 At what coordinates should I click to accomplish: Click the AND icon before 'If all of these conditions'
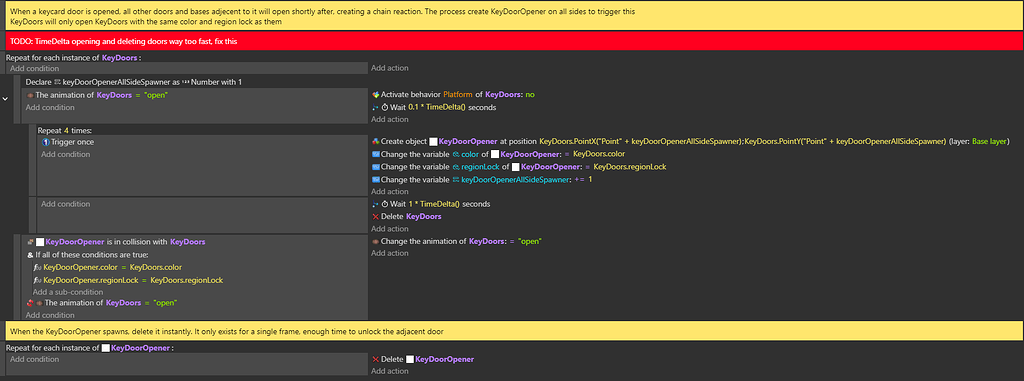30,255
